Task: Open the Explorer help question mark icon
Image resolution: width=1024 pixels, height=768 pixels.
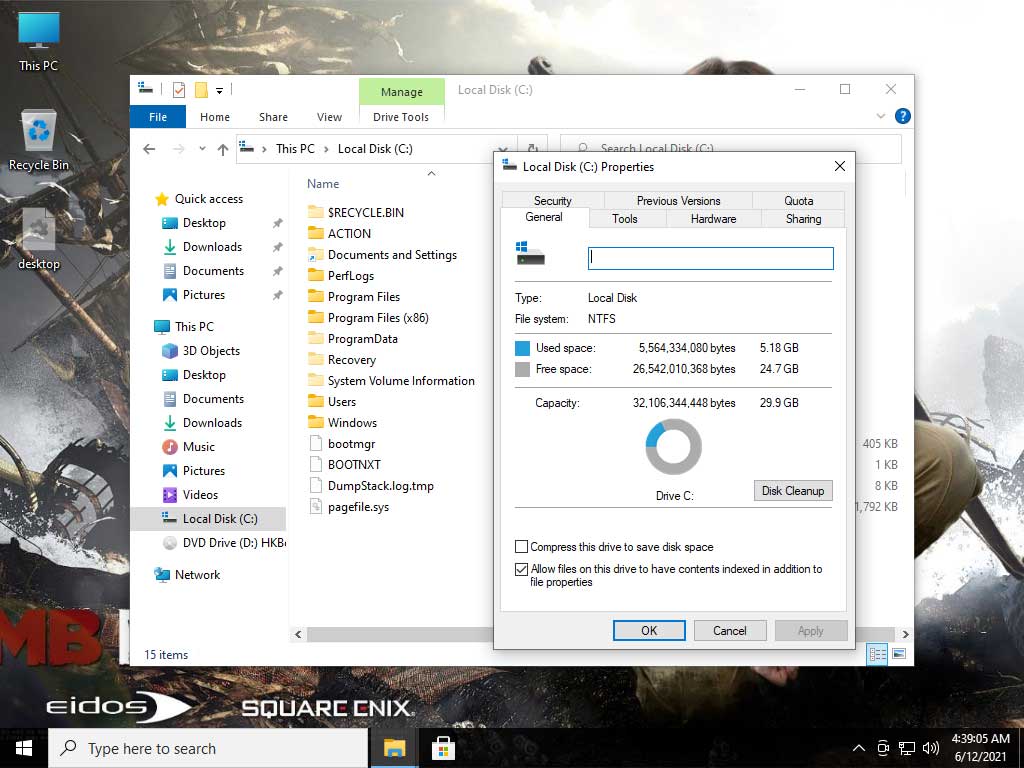Action: tap(903, 116)
